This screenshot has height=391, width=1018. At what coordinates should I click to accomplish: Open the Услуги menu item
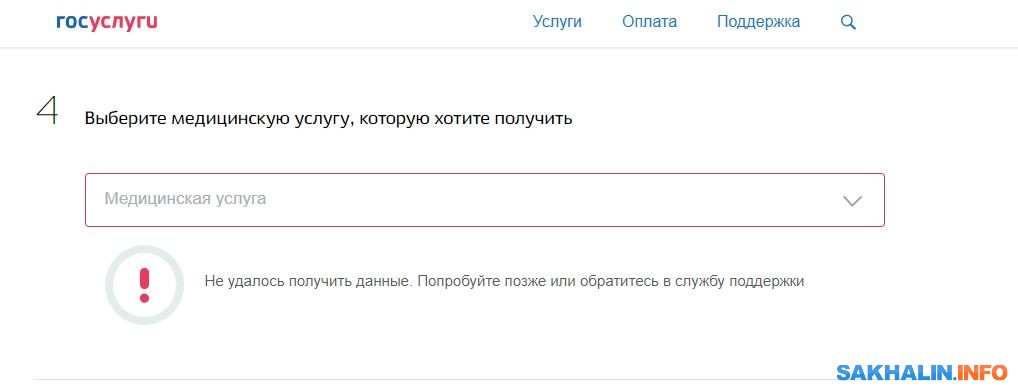(557, 22)
